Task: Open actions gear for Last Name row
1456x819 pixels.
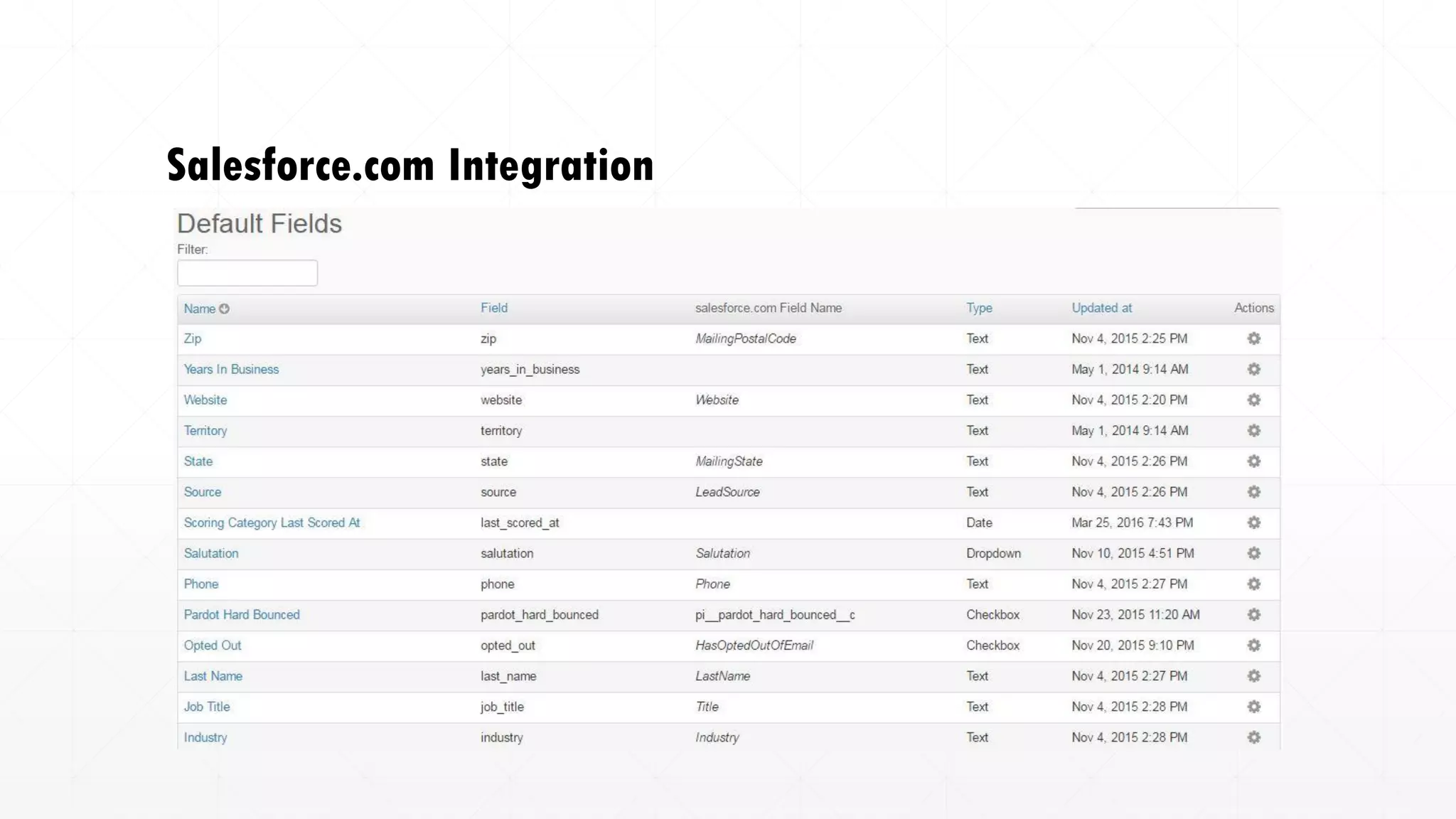Action: 1254,676
